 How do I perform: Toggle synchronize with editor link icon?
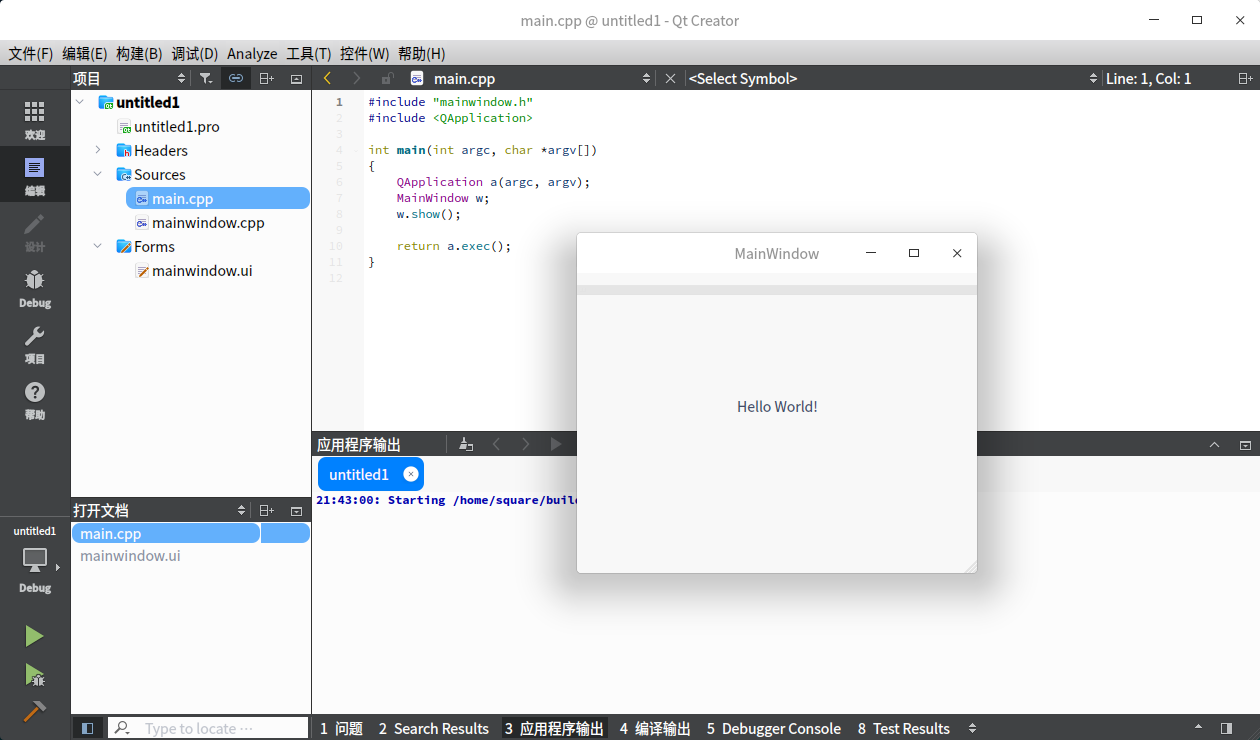(236, 78)
